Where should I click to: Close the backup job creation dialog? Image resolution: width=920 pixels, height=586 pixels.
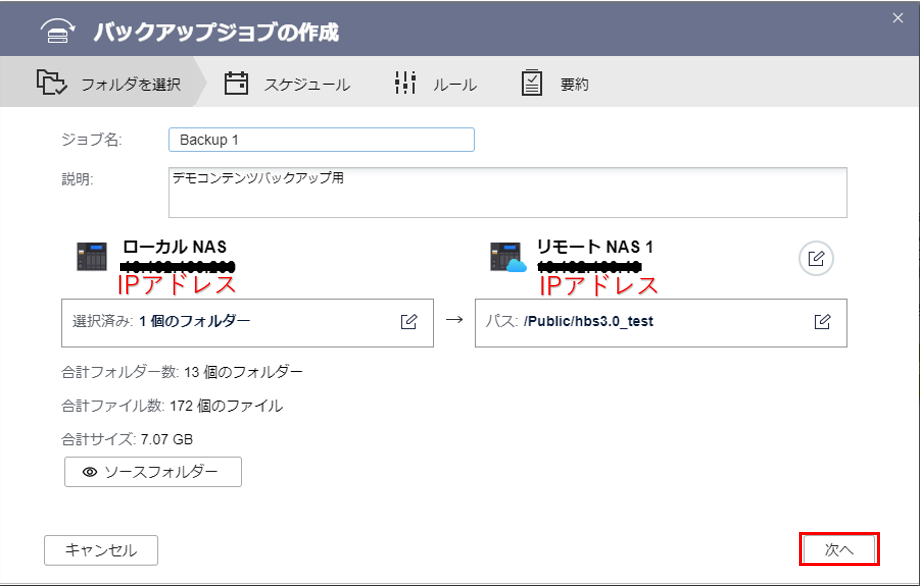(x=896, y=17)
